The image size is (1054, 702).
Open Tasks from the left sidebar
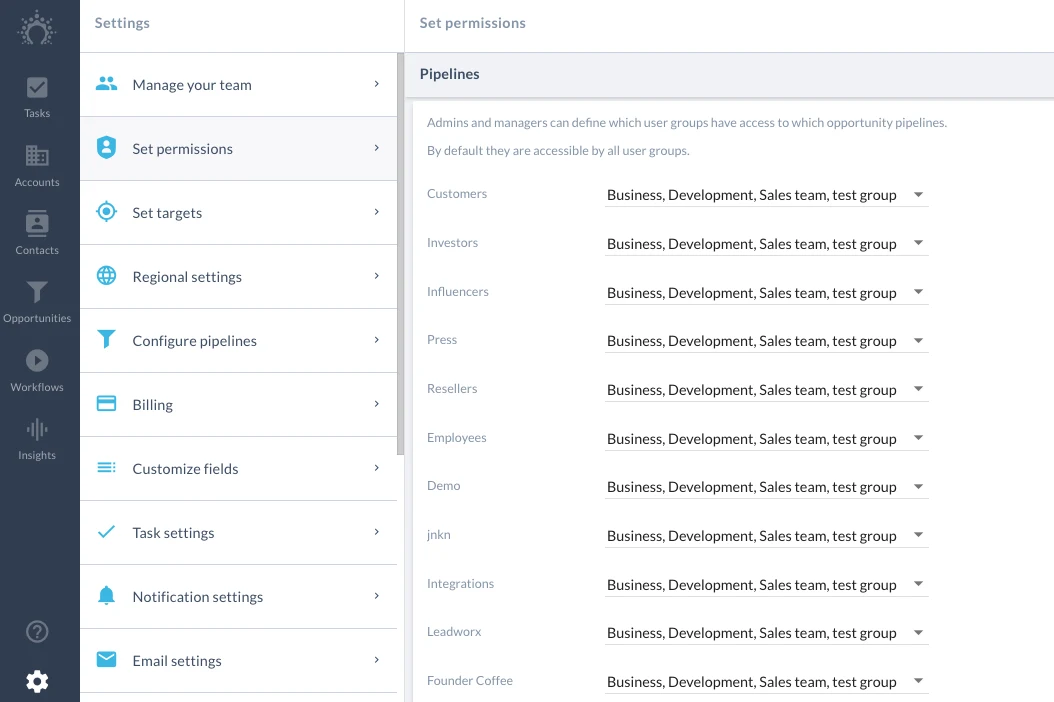tap(37, 98)
